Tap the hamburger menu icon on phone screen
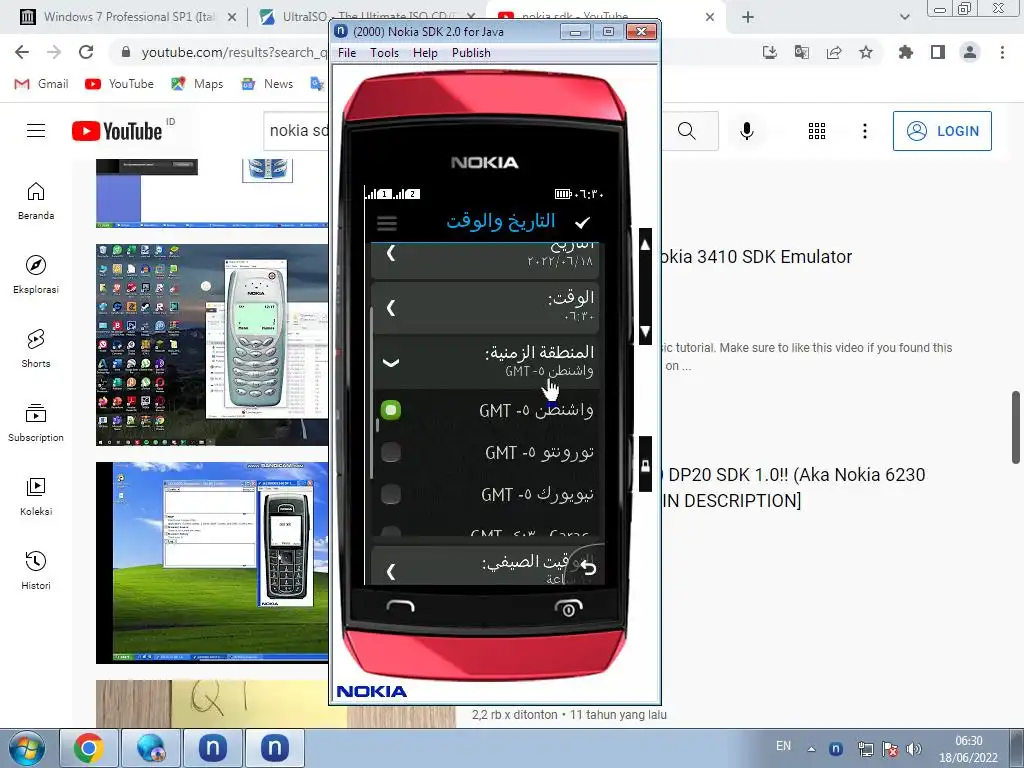 (x=387, y=223)
